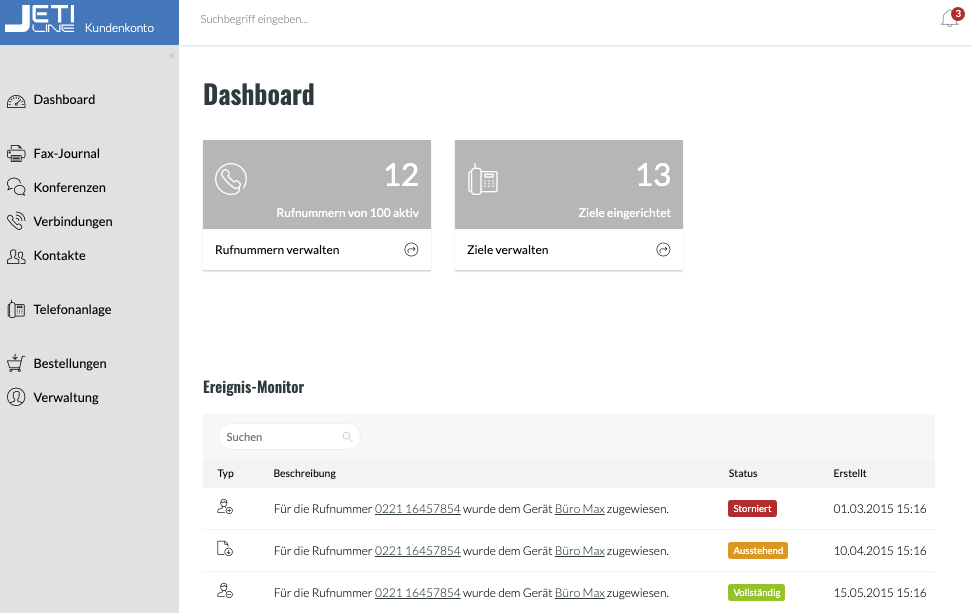This screenshot has height=613, width=972.
Task: Open the Büro Max link in the Storniert row
Action: pyautogui.click(x=580, y=509)
